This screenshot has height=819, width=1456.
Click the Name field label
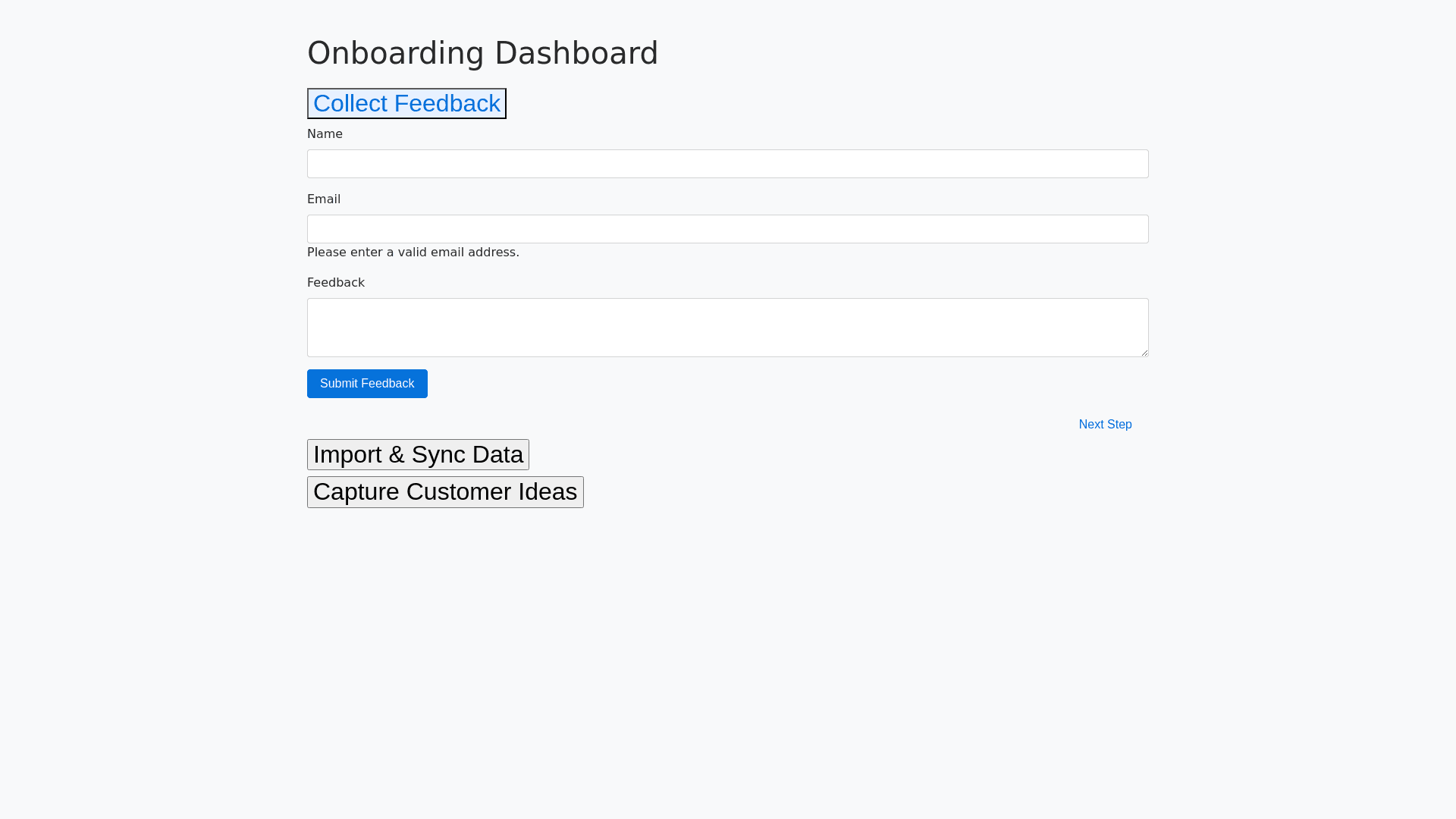pyautogui.click(x=325, y=134)
